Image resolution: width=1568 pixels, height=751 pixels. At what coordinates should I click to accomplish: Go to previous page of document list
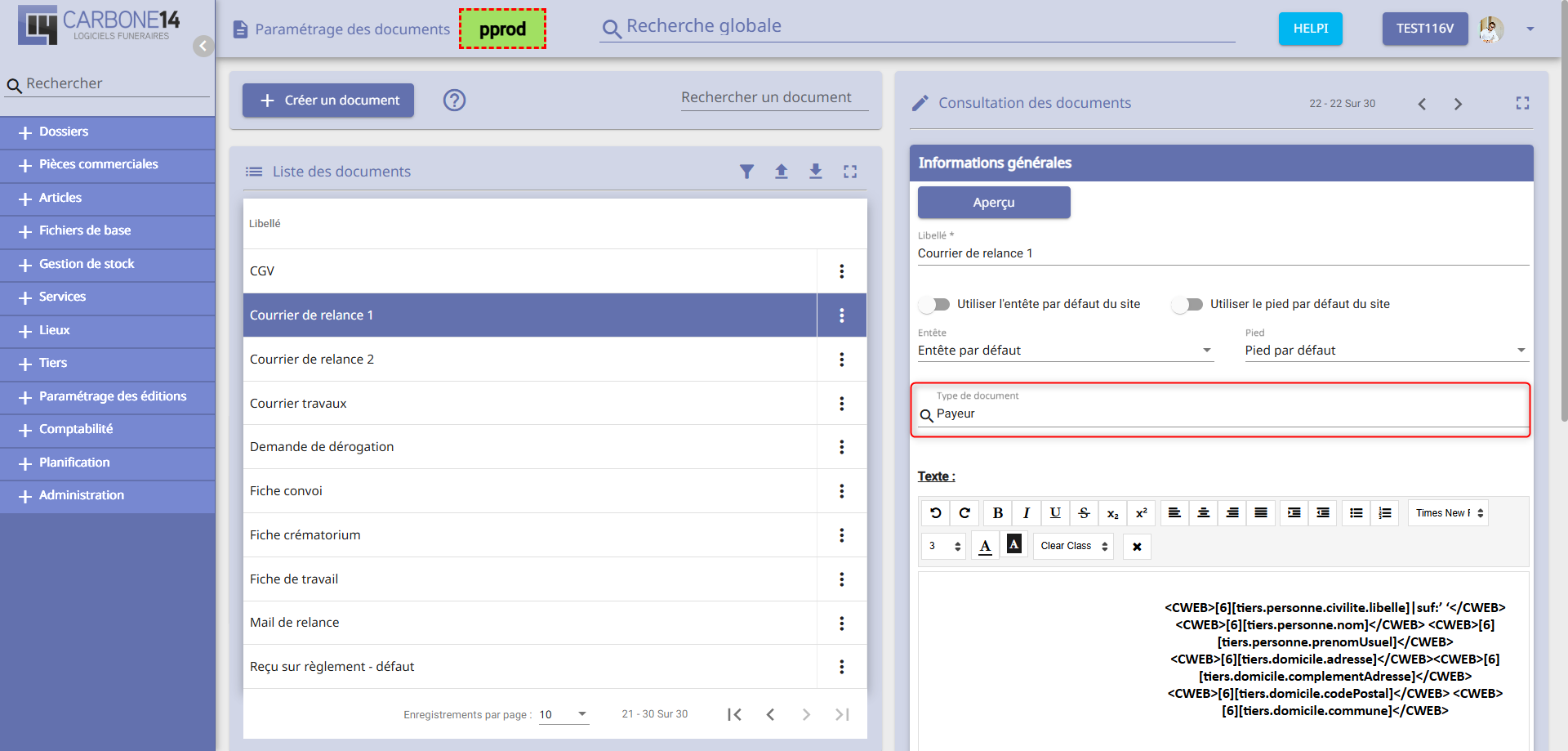click(x=770, y=715)
